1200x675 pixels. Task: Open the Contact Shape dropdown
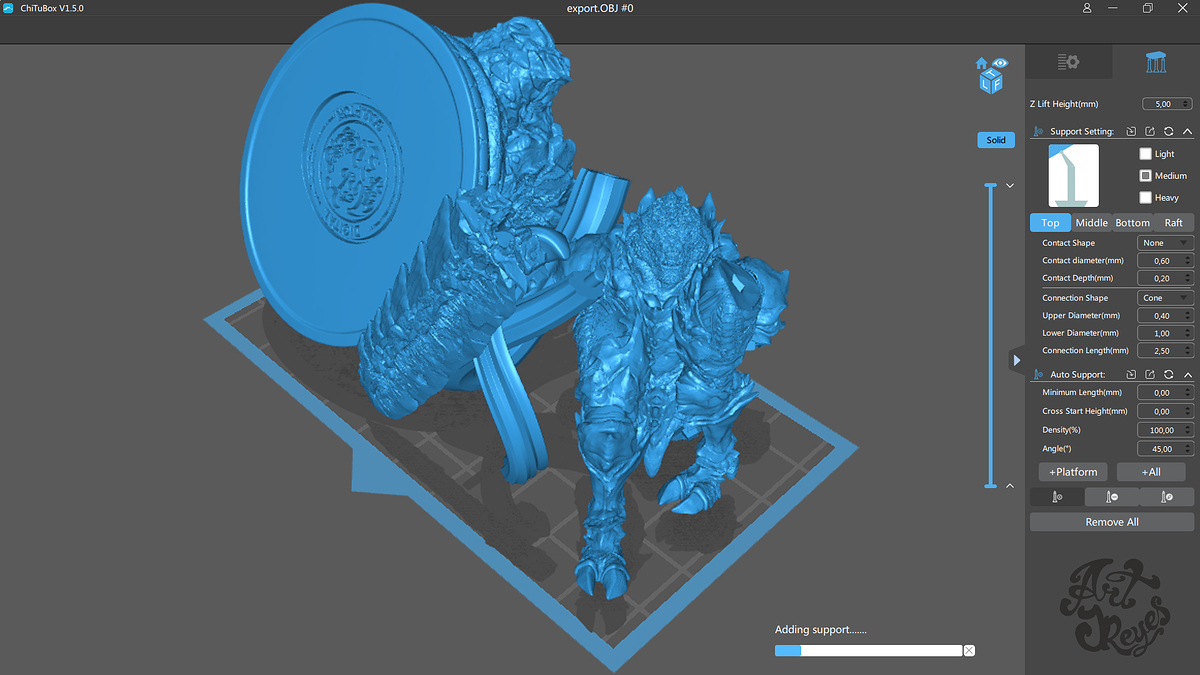coord(1165,243)
